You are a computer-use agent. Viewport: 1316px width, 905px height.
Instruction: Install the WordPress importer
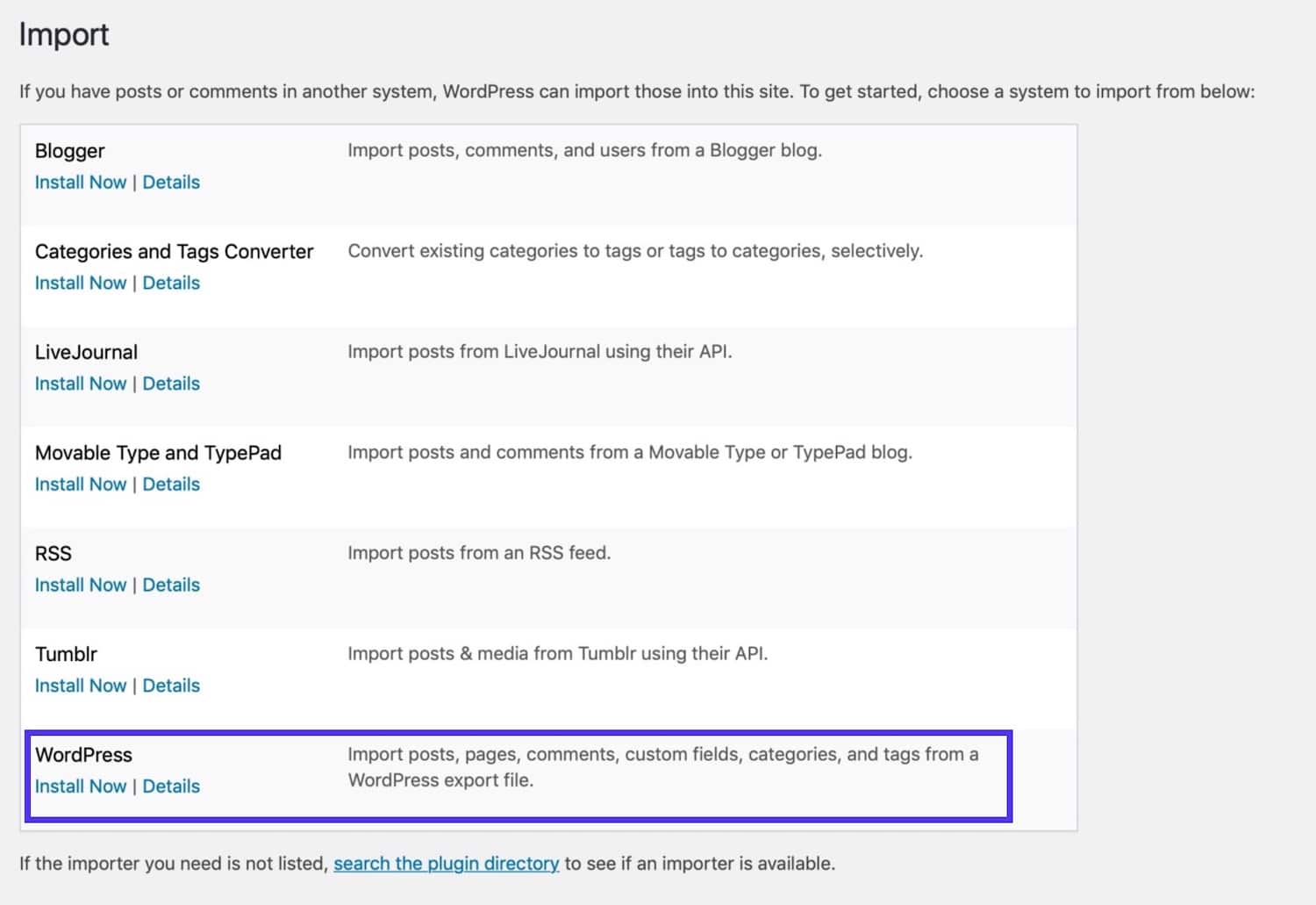(81, 786)
